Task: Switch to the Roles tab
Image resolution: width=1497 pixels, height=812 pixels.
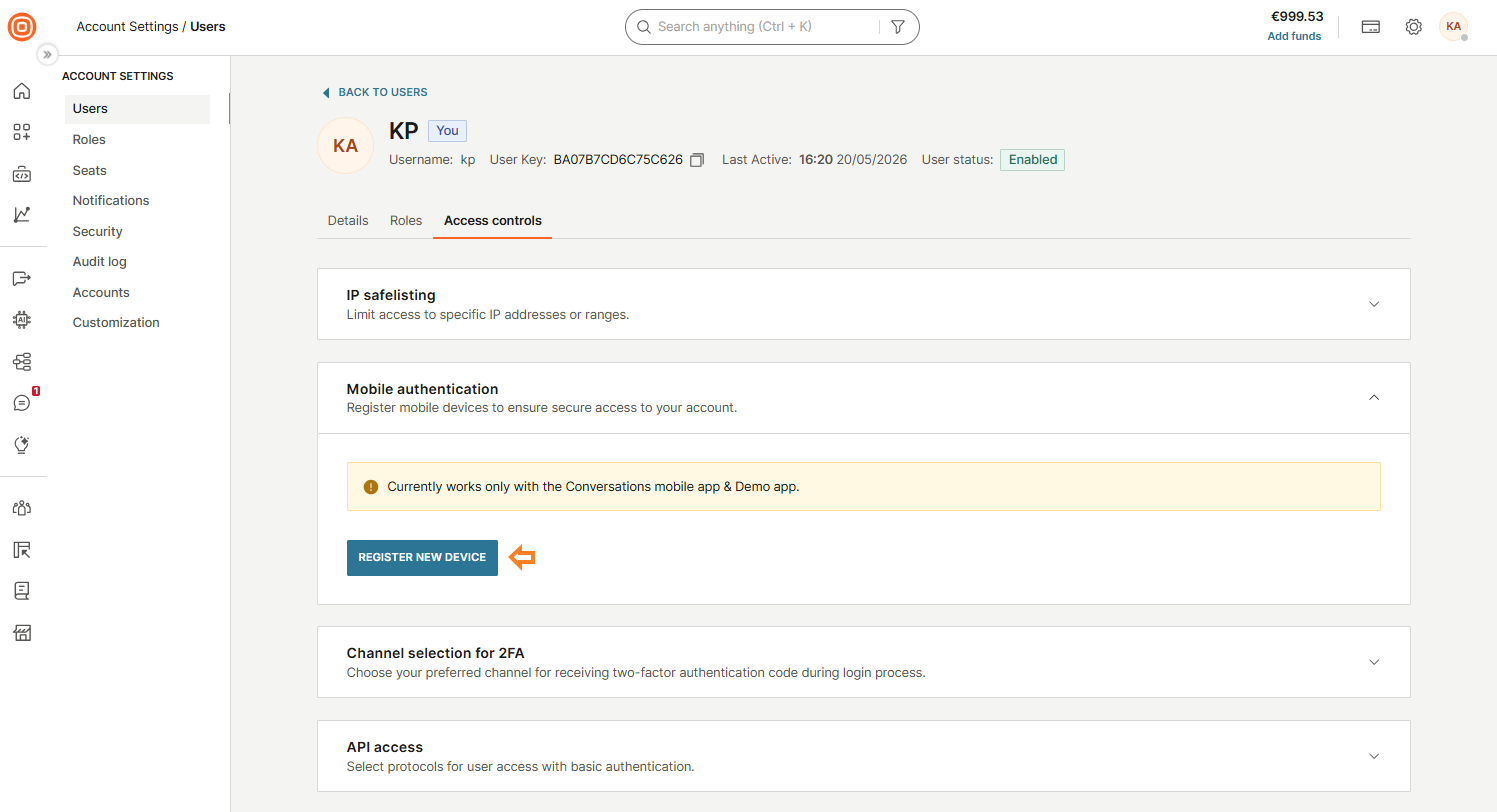Action: pos(406,221)
